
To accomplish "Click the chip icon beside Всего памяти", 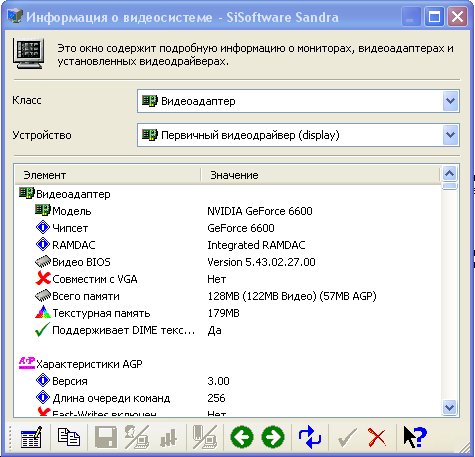I will 43,296.
